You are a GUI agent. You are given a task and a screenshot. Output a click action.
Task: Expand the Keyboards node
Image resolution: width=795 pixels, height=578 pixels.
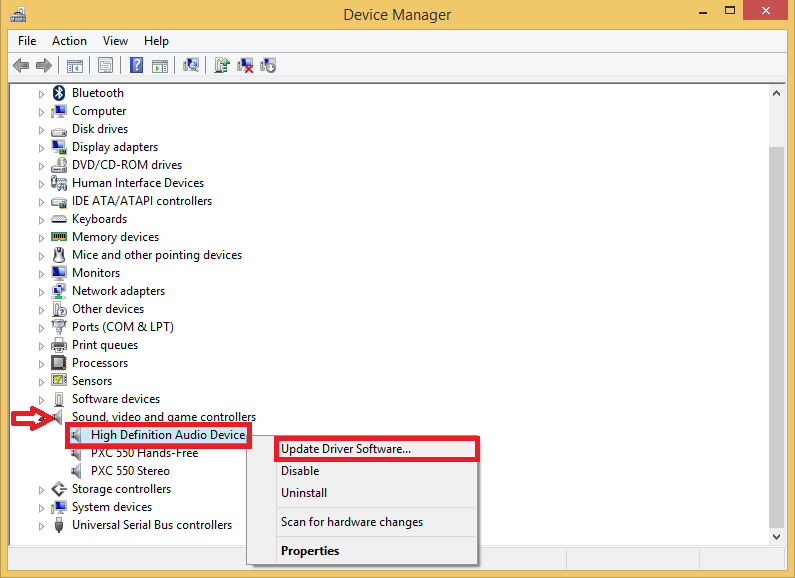pyautogui.click(x=41, y=220)
